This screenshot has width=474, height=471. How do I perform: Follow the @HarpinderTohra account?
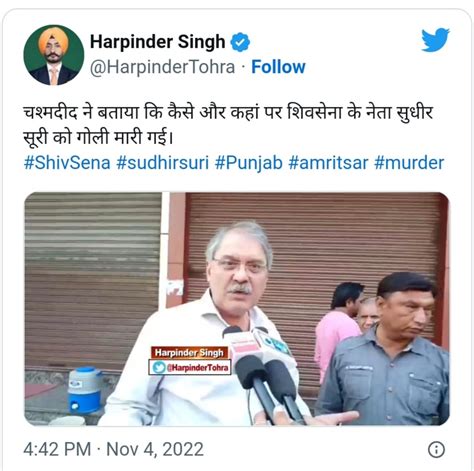(x=278, y=67)
